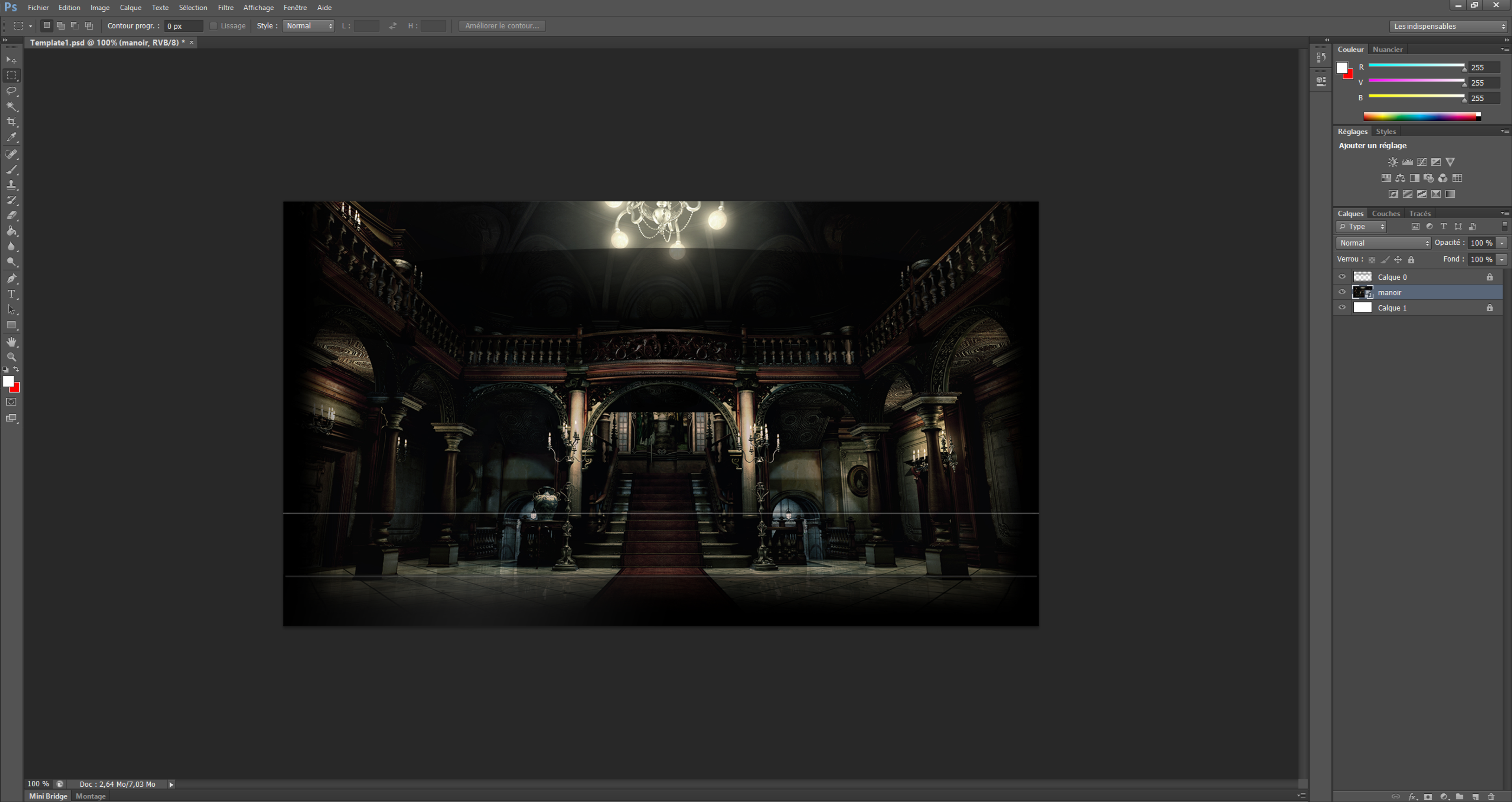Screen dimensions: 1512x802
Task: Select the Lasso tool
Action: click(x=12, y=91)
